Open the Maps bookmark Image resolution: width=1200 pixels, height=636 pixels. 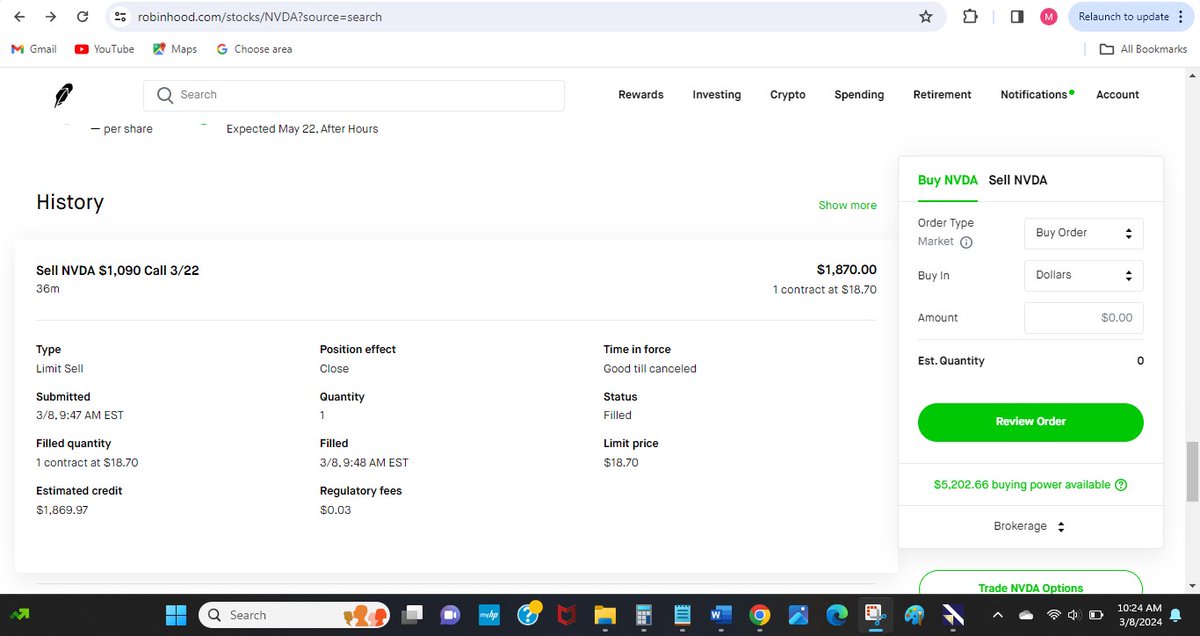pos(175,49)
